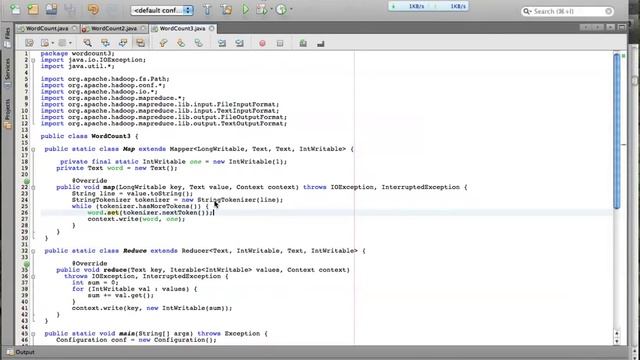Close the WordCount.java tab
The width and height of the screenshot is (640, 360).
74,29
